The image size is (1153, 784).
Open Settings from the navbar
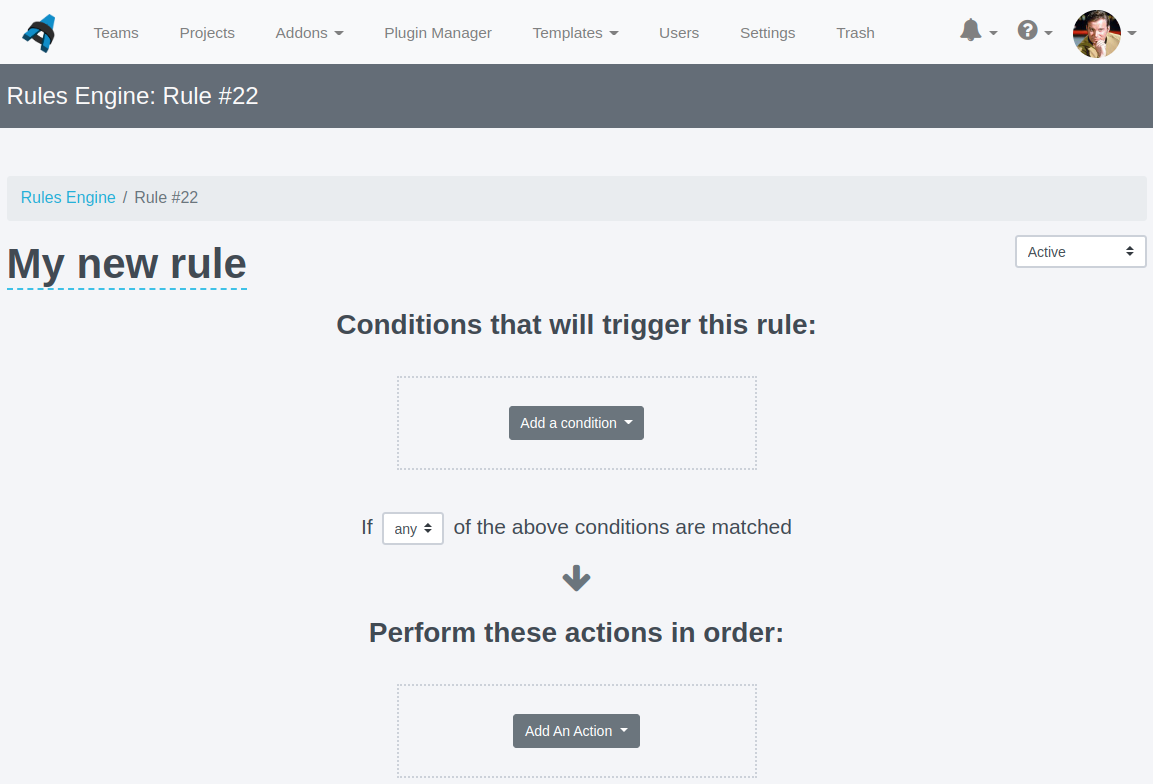(x=768, y=33)
